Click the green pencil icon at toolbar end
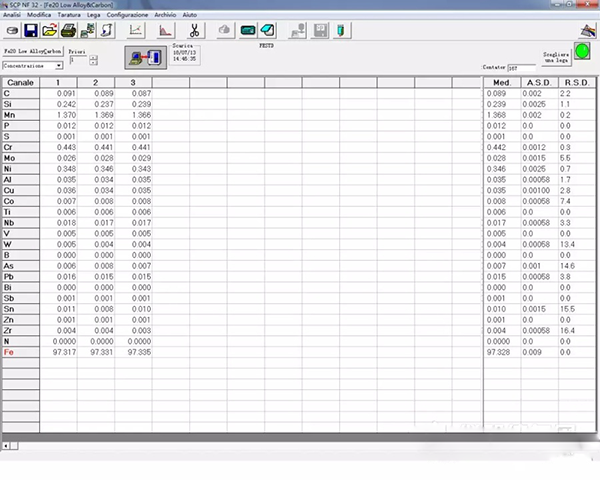This screenshot has height=480, width=600. click(341, 31)
